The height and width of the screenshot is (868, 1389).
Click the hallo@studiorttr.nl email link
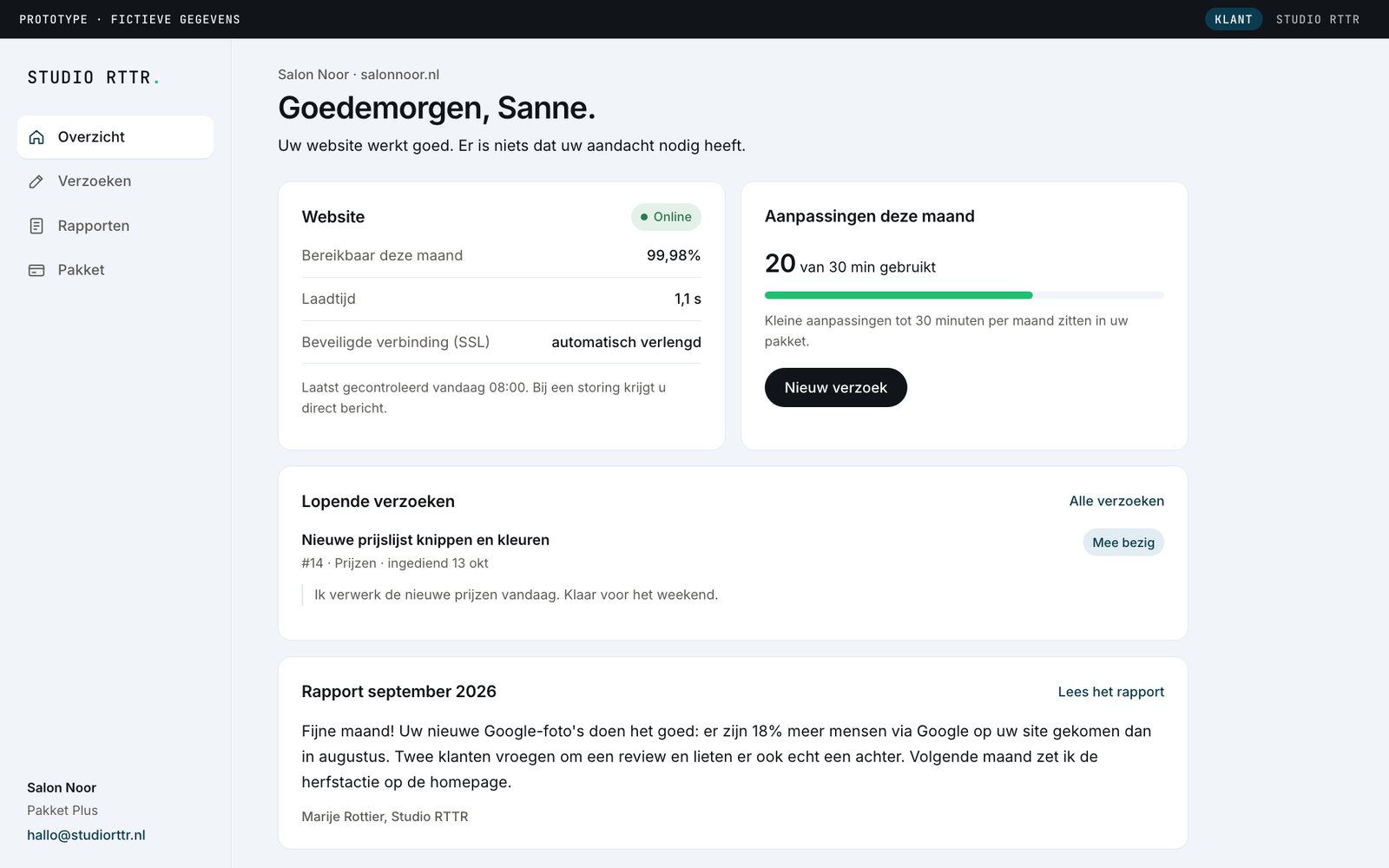tap(86, 835)
